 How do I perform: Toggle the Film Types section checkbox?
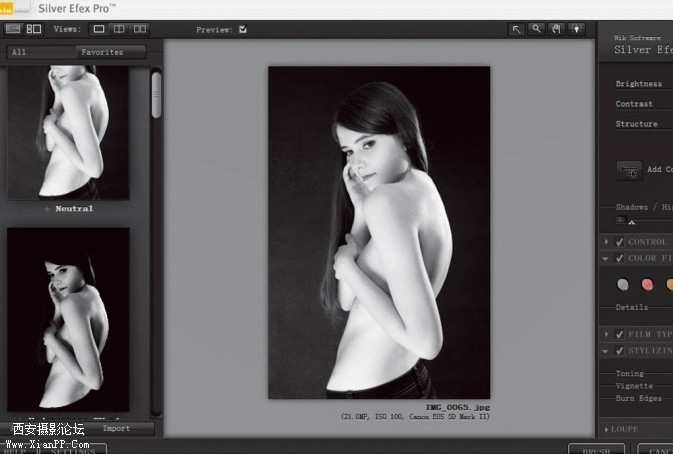(x=619, y=334)
